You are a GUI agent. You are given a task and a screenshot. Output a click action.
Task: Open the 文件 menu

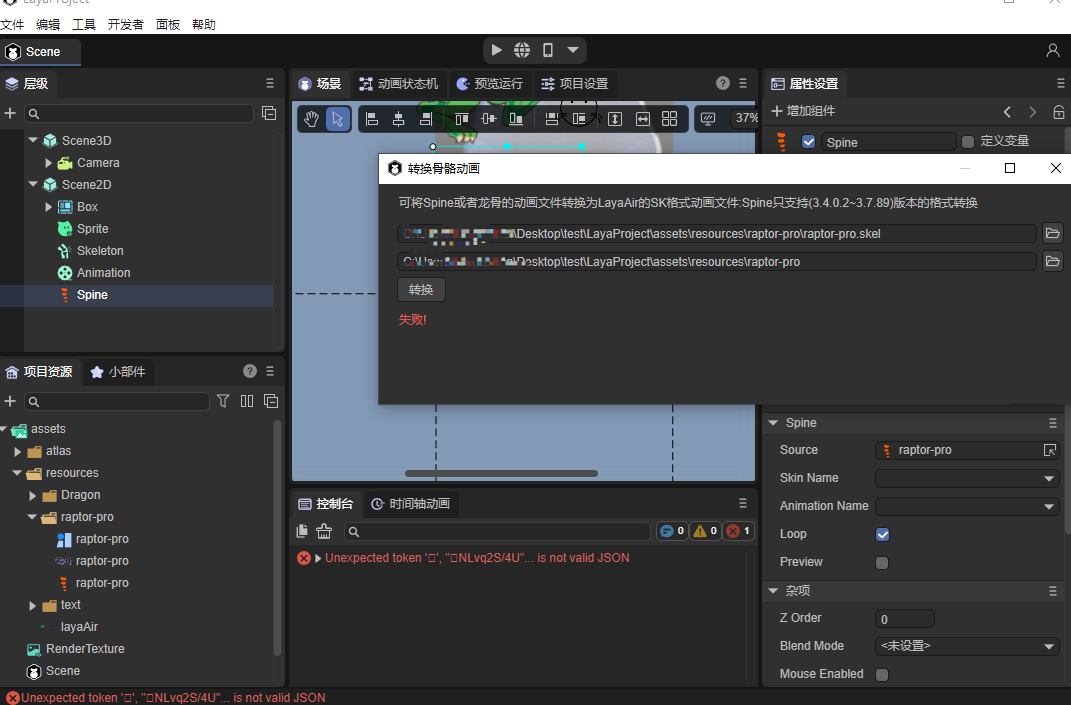(12, 25)
